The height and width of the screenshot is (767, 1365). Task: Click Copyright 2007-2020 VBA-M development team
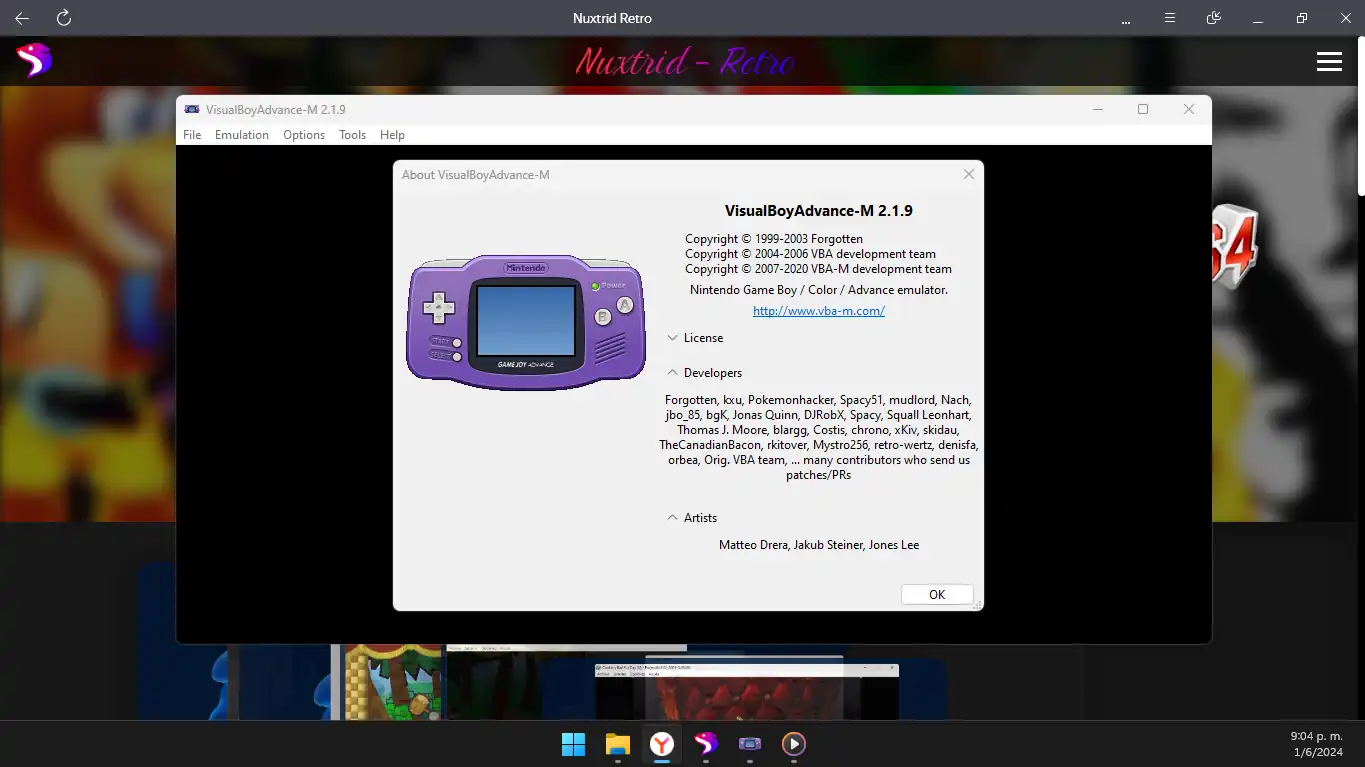pos(819,269)
